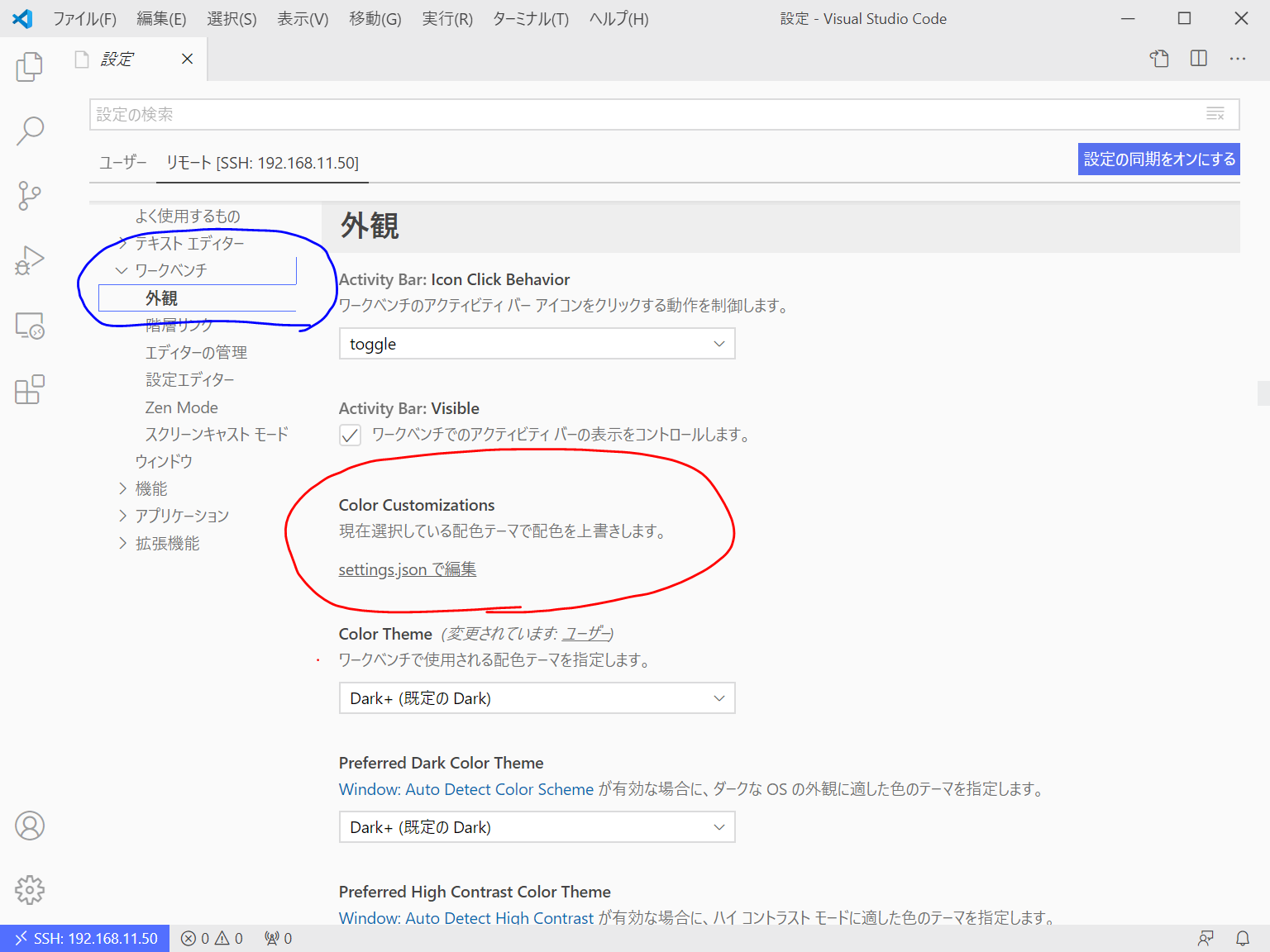1270x952 pixels.
Task: Open the ターミナル(T) menu
Action: coord(531,18)
